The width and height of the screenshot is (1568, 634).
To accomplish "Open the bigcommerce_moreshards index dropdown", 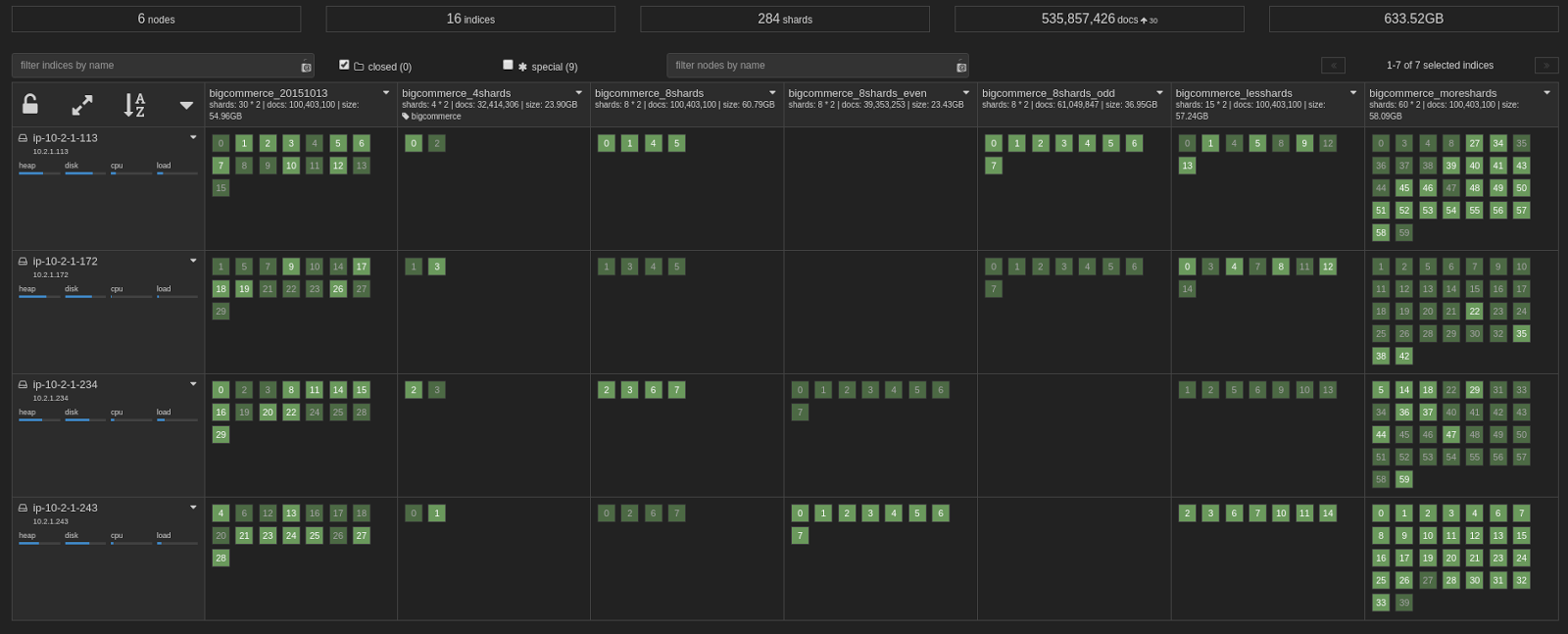I will coord(1547,93).
